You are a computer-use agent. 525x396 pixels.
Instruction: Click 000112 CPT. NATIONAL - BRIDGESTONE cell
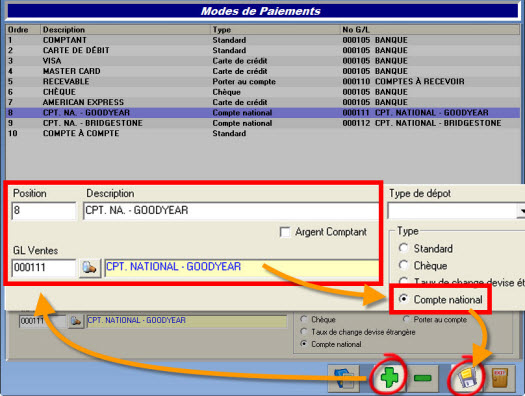point(422,123)
